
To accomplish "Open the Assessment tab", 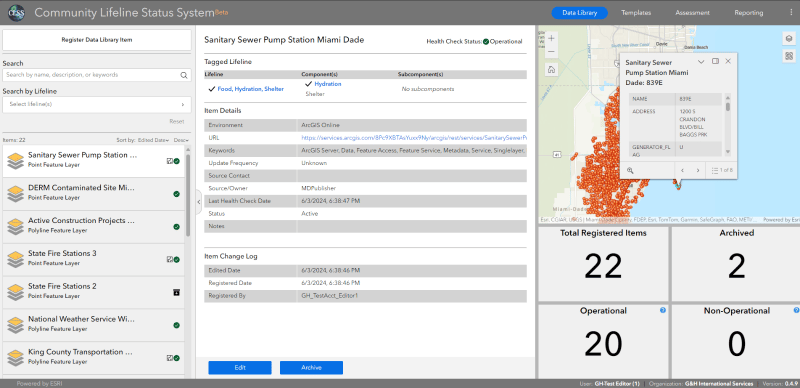I will coord(692,13).
